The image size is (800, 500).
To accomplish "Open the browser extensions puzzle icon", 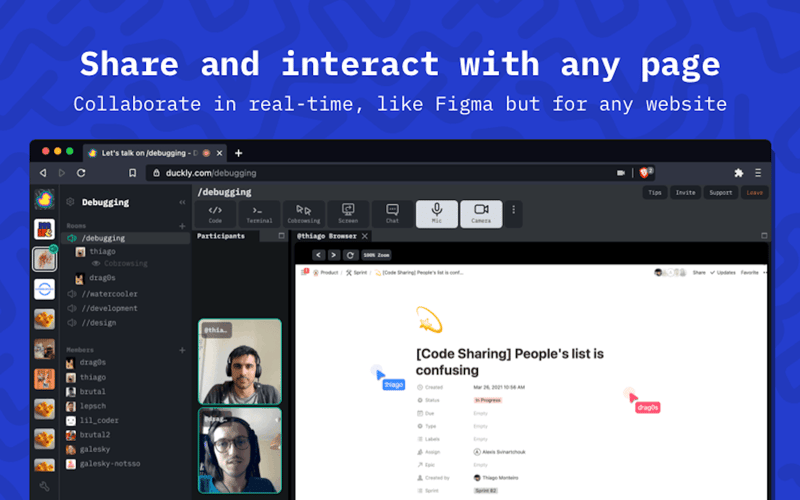I will point(738,173).
